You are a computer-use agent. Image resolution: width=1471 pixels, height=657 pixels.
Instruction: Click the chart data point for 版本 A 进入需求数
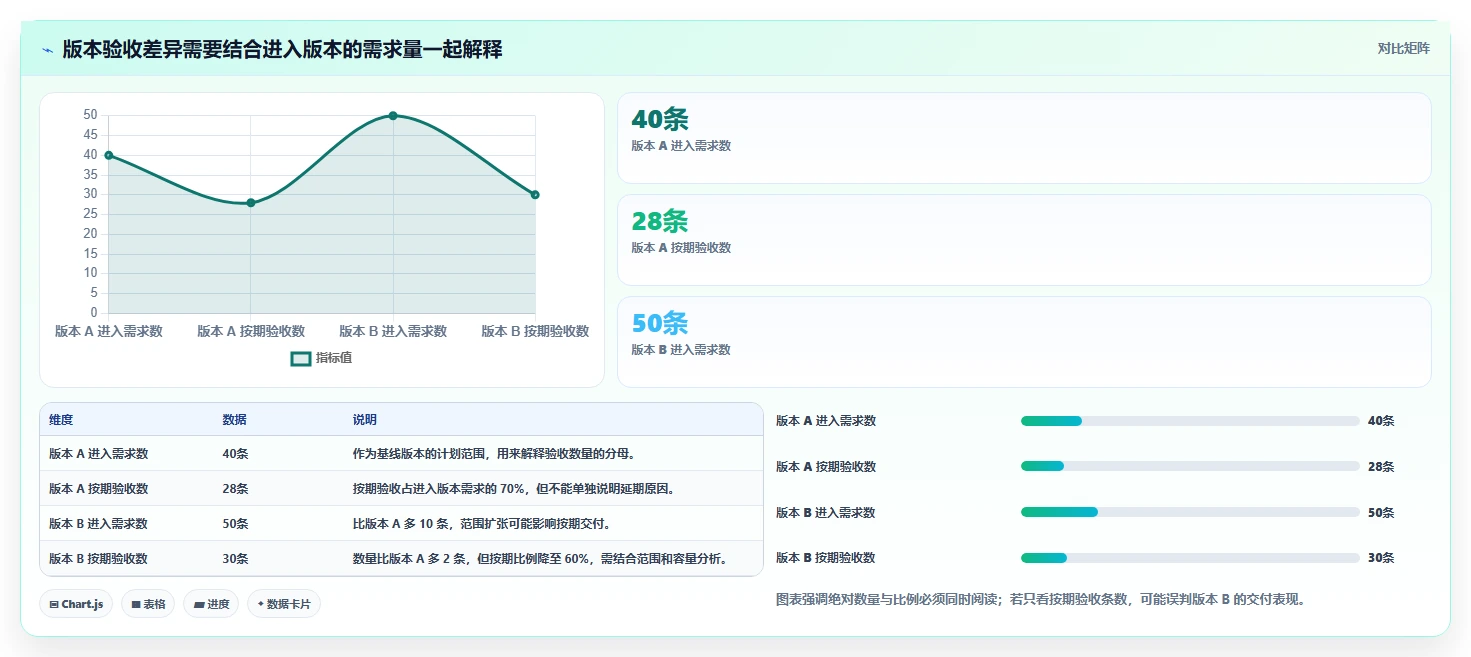[108, 155]
